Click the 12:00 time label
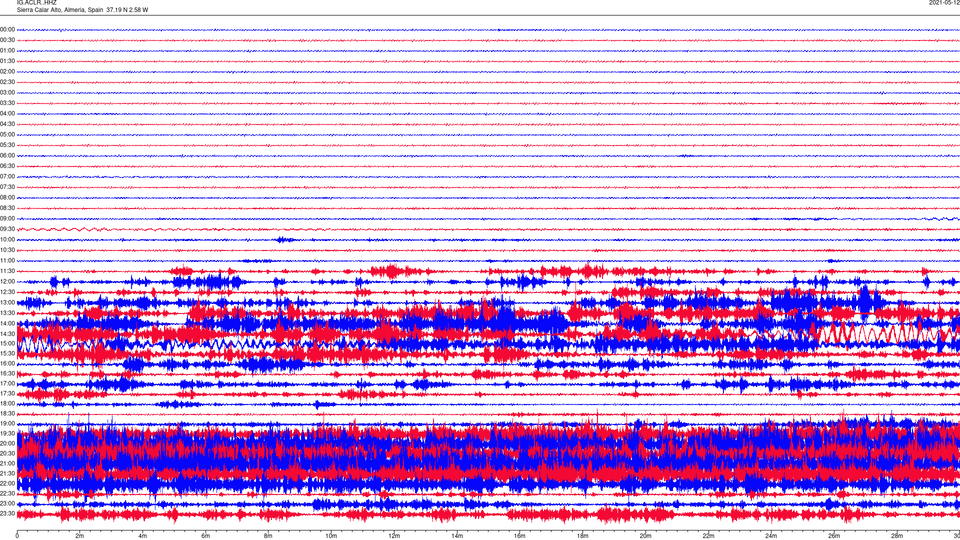This screenshot has width=960, height=540. (x=7, y=282)
